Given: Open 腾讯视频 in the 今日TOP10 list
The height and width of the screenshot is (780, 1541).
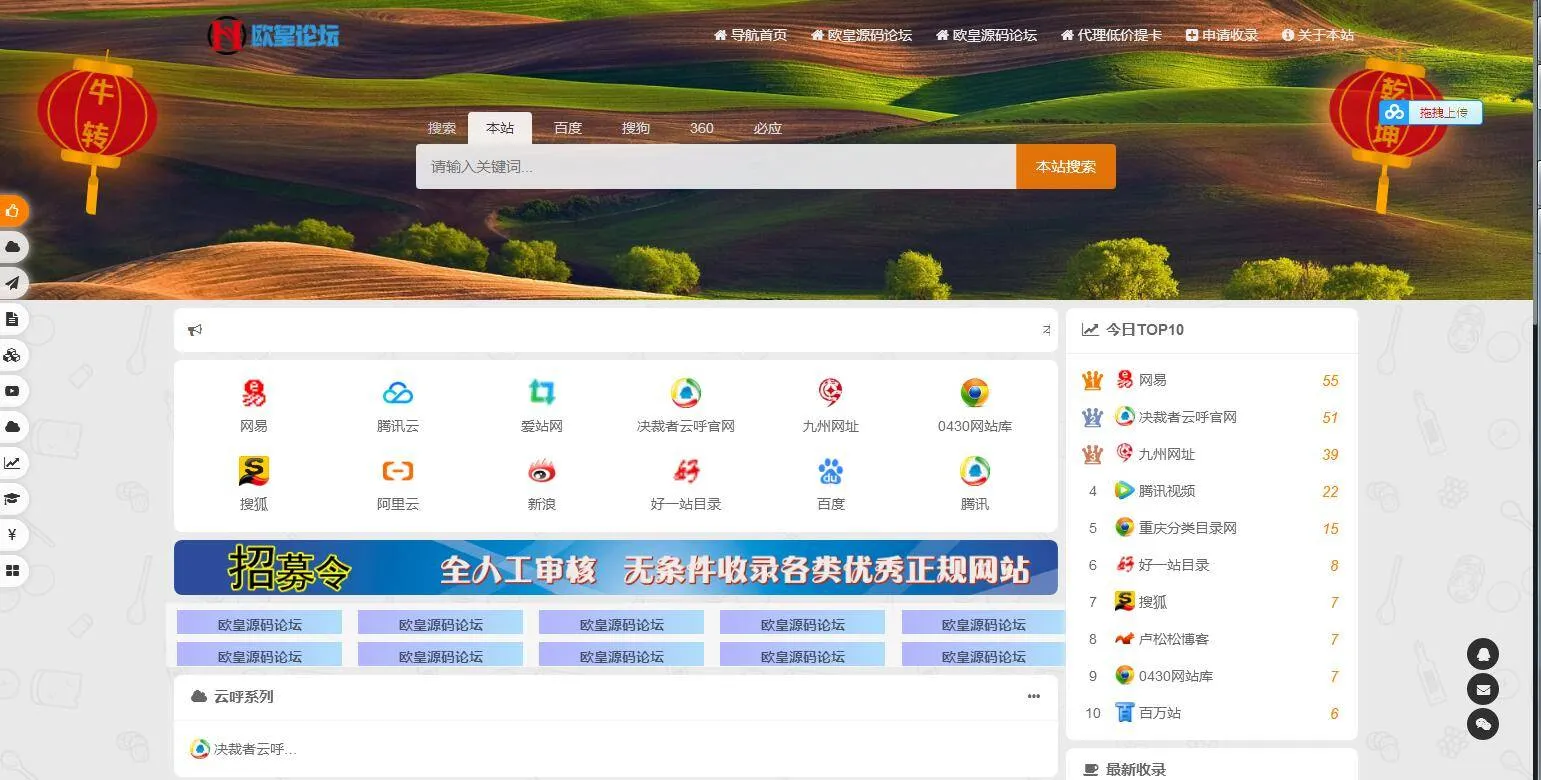Looking at the screenshot, I should 1167,491.
